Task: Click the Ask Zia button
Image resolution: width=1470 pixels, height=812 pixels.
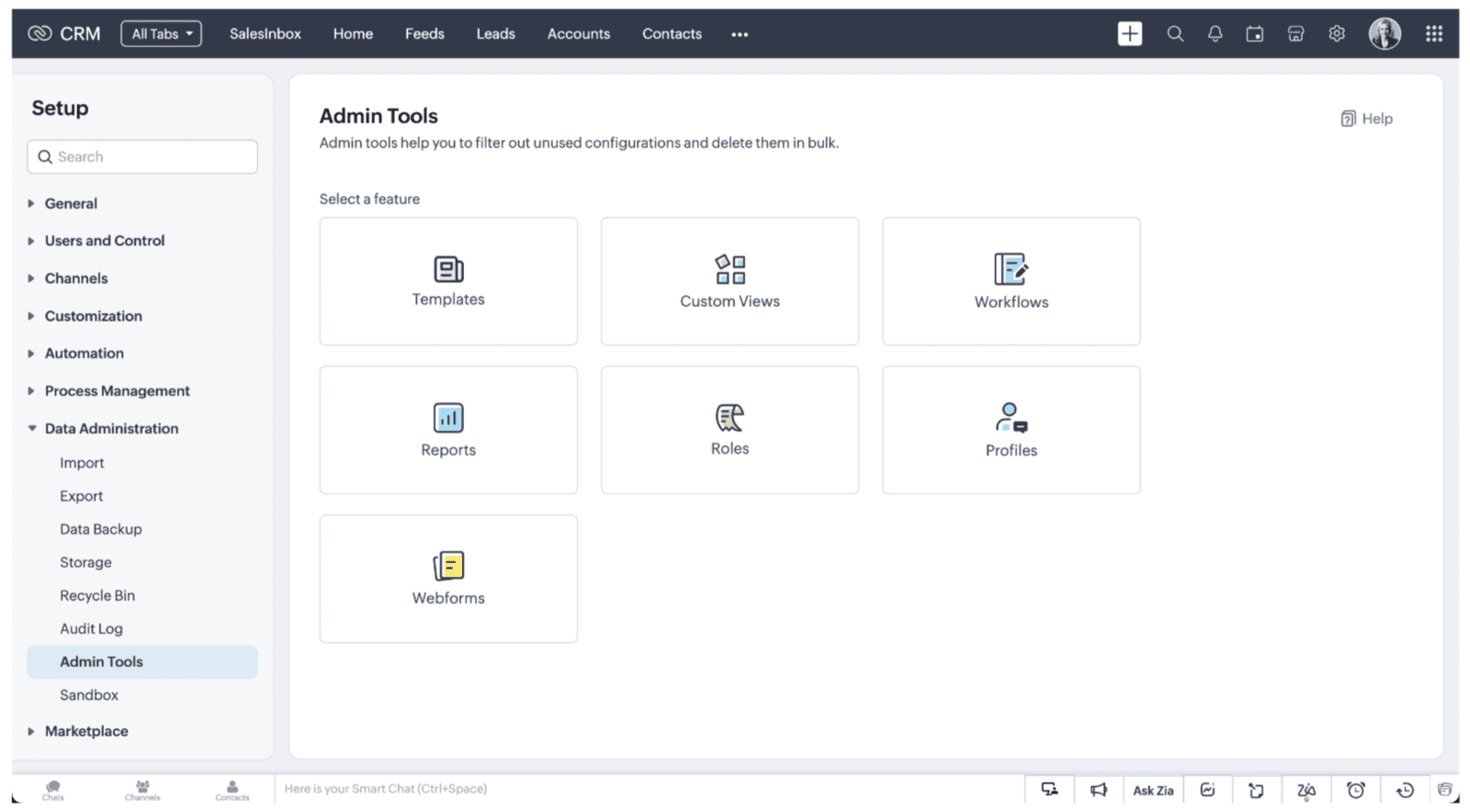Action: click(x=1153, y=790)
